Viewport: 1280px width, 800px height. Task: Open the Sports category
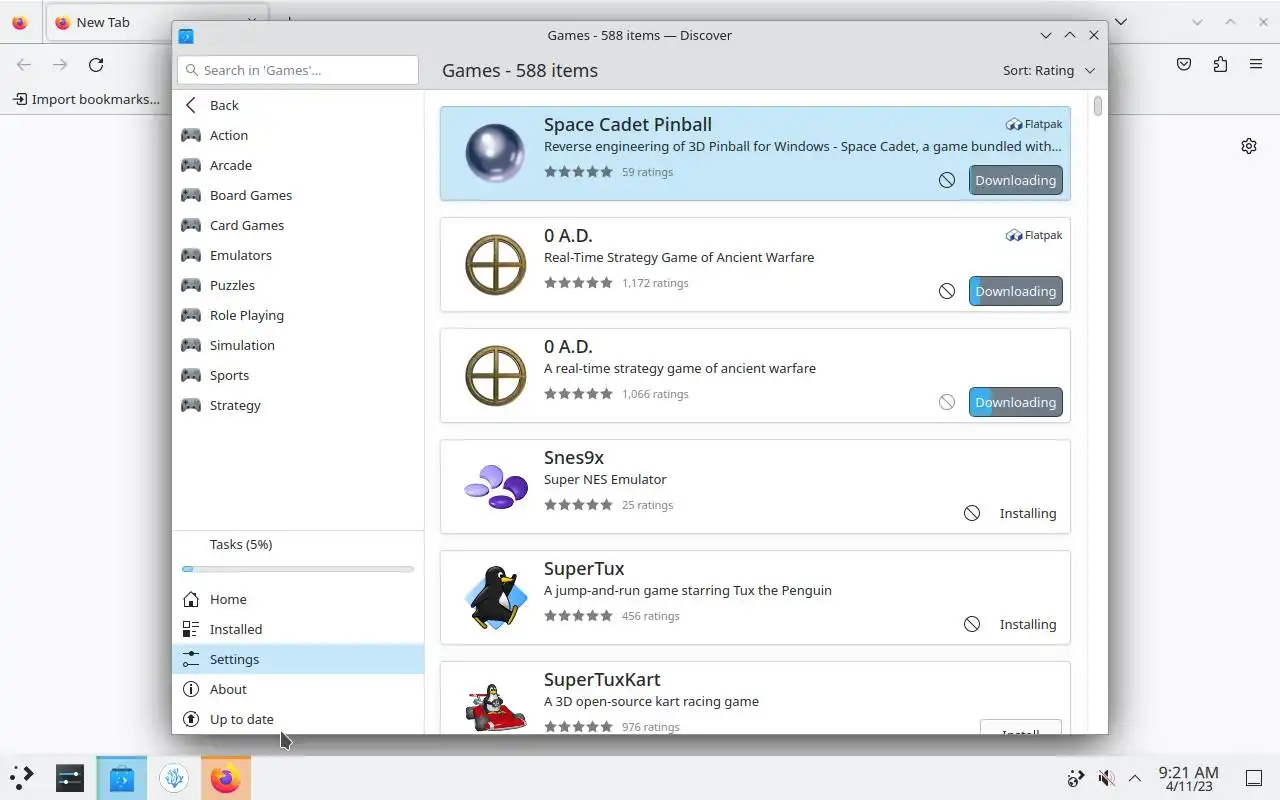click(298, 375)
